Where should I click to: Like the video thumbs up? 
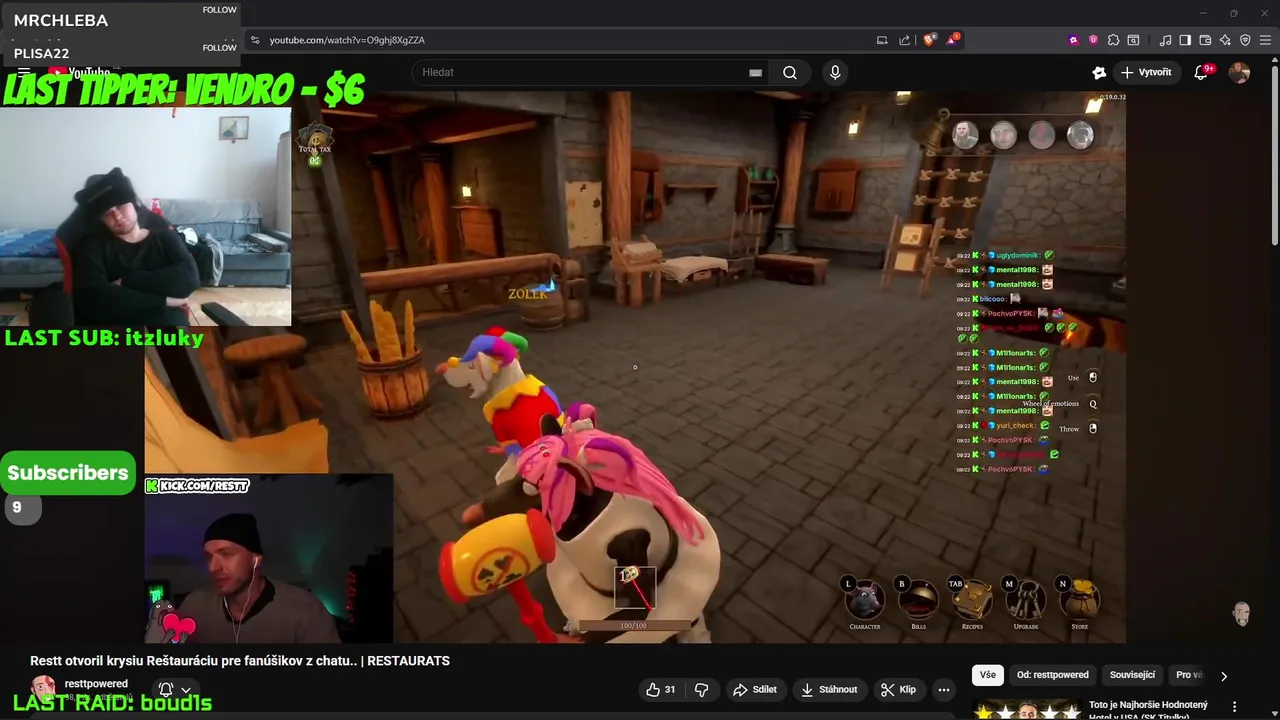[660, 689]
